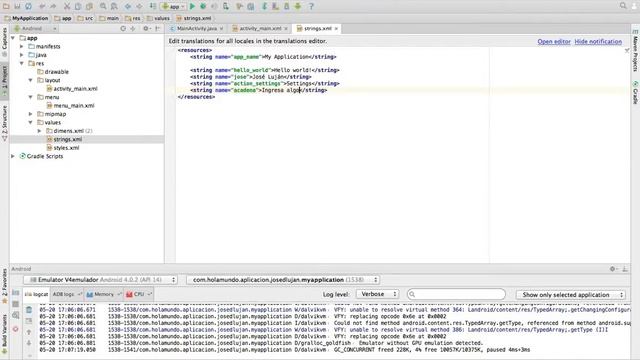The width and height of the screenshot is (640, 360).
Task: Click the terminate application red icon
Action: tap(16, 329)
